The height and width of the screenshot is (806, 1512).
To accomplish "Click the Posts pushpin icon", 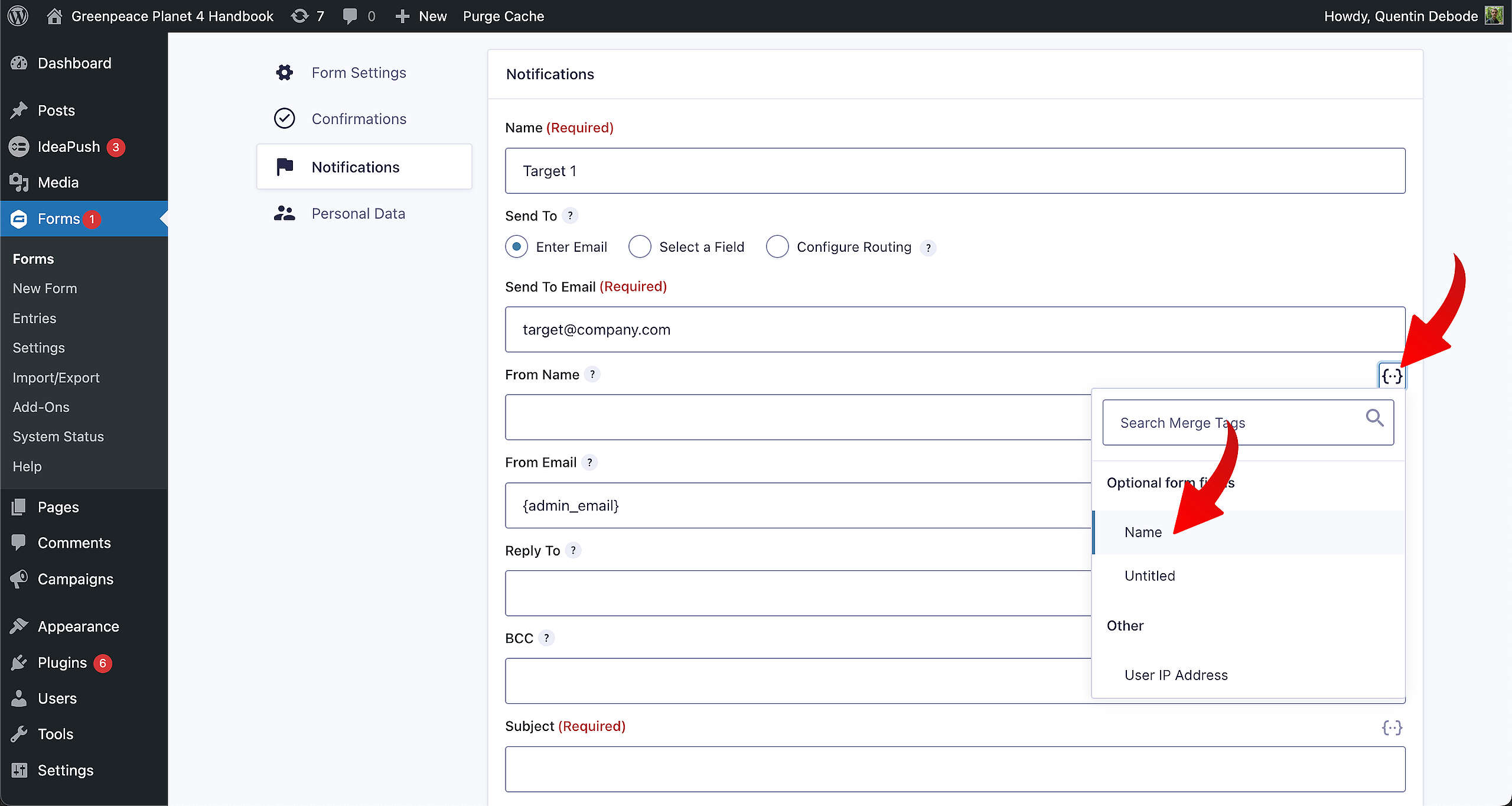I will [x=19, y=110].
